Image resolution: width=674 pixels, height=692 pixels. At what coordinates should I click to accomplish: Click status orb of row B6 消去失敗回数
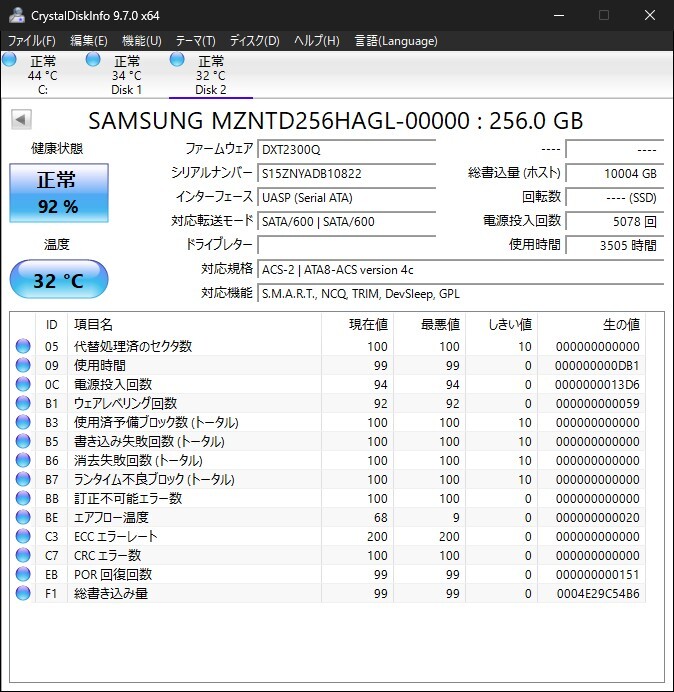(23, 460)
